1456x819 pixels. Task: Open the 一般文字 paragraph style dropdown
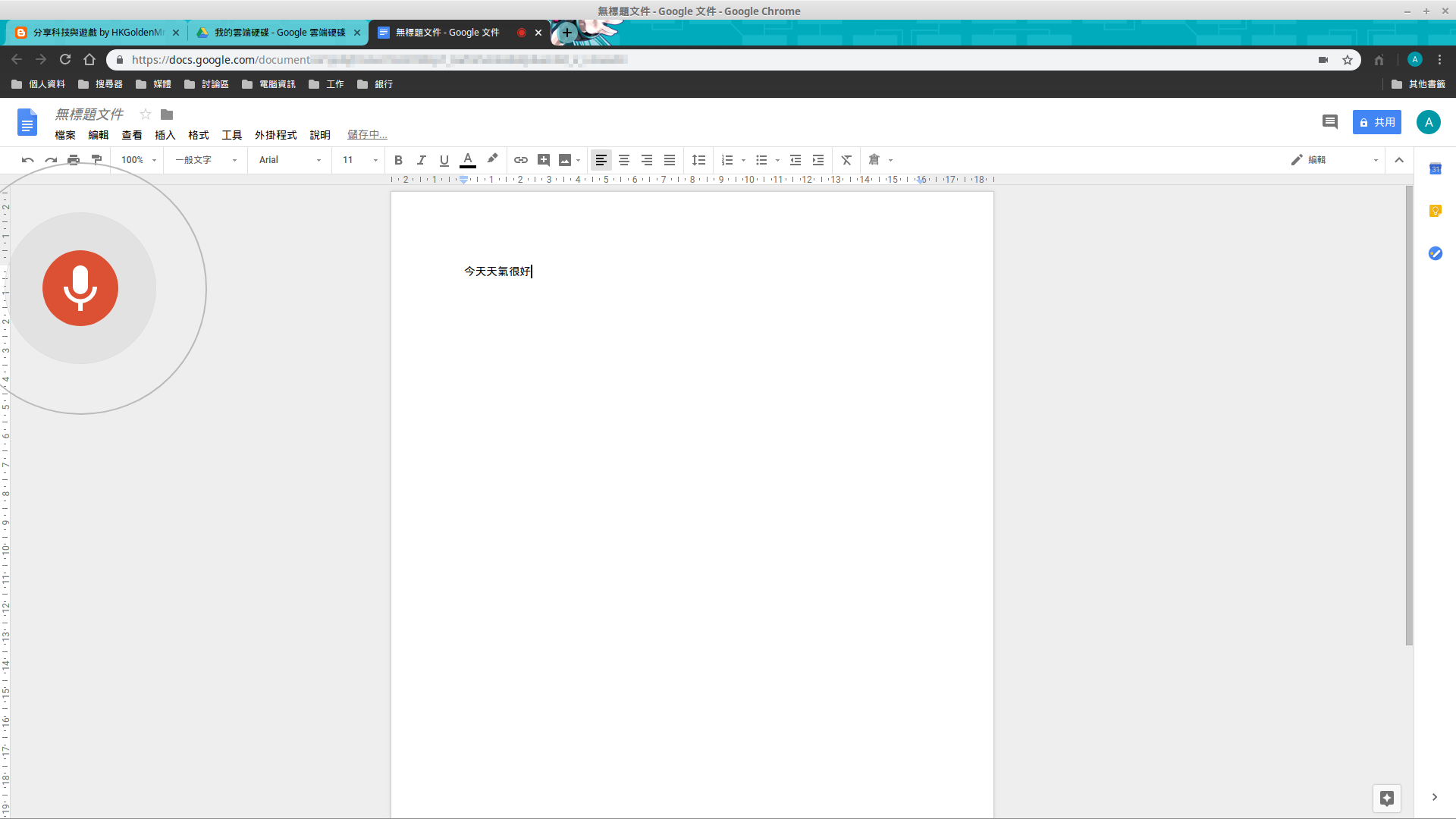(x=206, y=160)
